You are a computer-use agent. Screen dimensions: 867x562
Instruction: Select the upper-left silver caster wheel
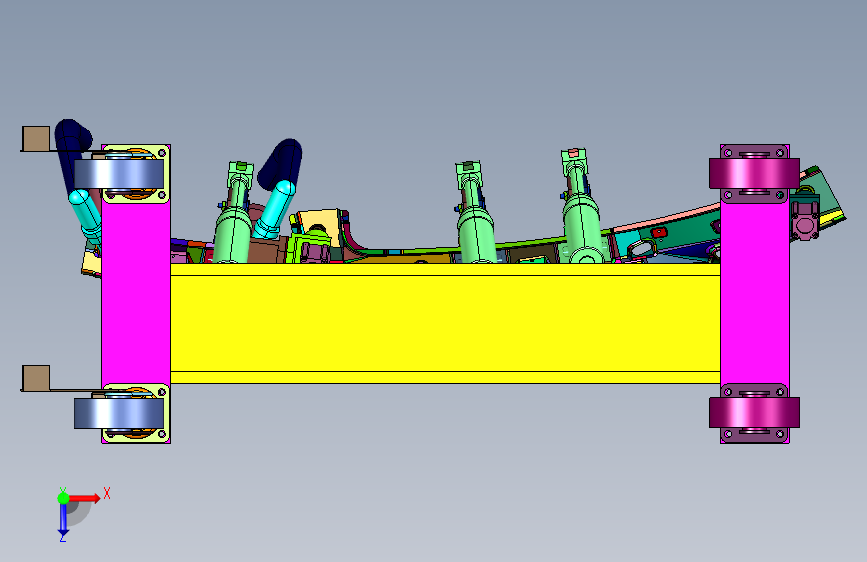pyautogui.click(x=119, y=174)
